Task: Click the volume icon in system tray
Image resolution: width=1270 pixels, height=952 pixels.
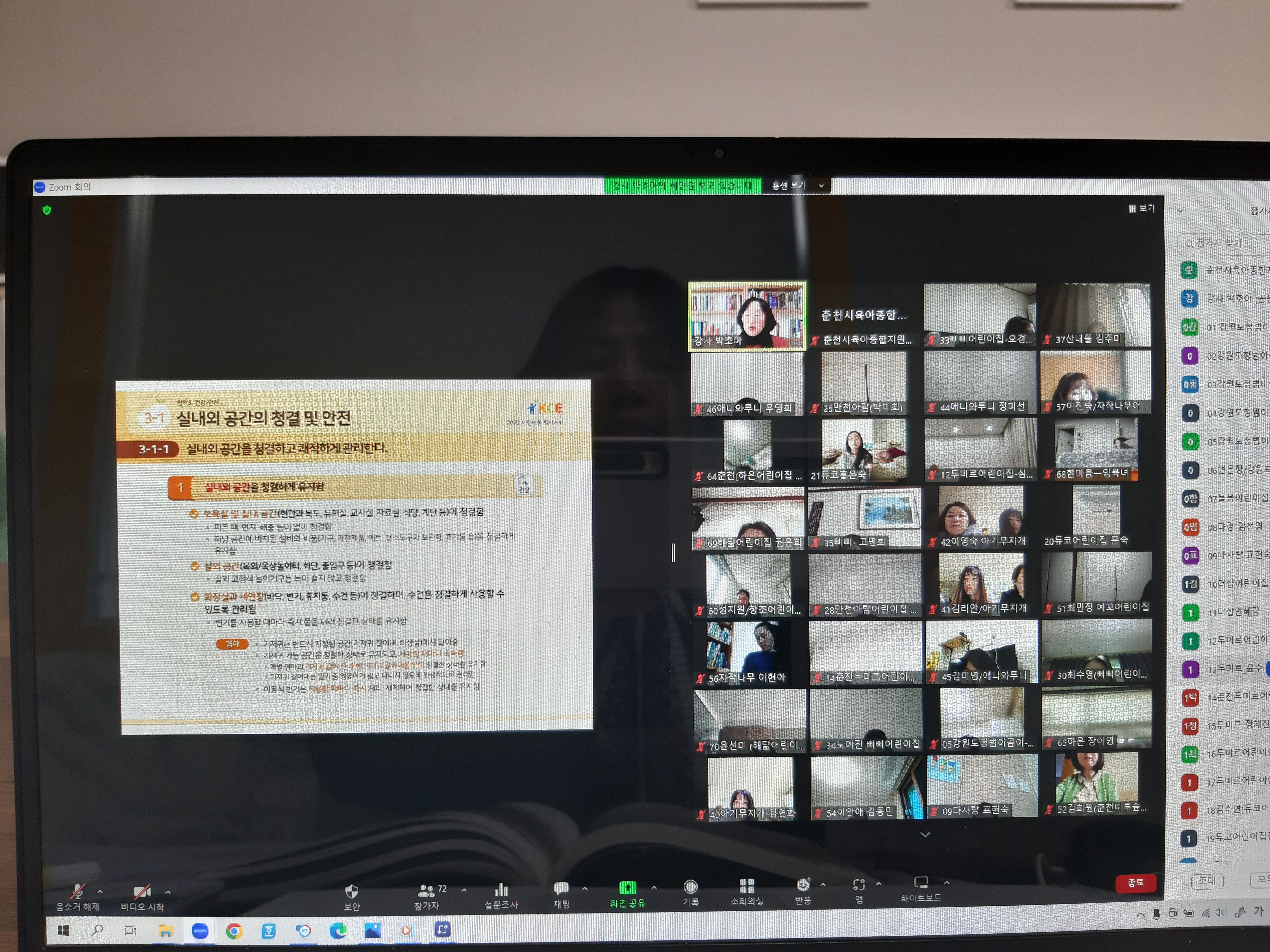Action: (1221, 912)
